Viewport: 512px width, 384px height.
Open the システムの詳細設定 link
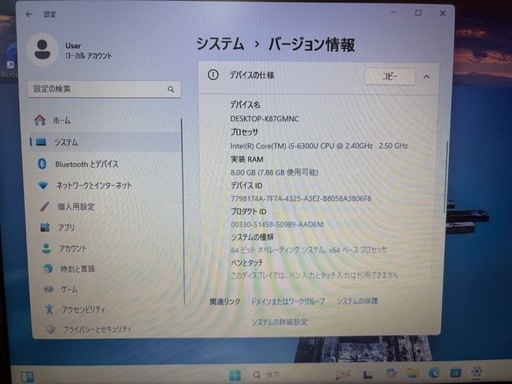[x=279, y=322]
